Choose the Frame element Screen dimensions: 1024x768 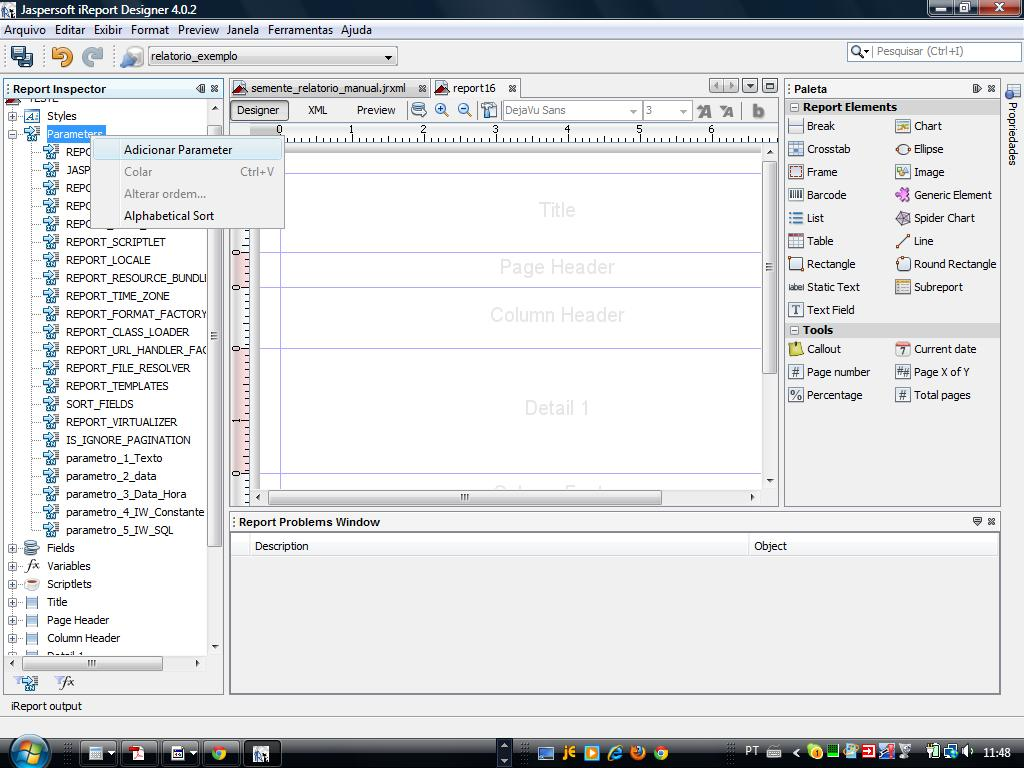[x=812, y=172]
